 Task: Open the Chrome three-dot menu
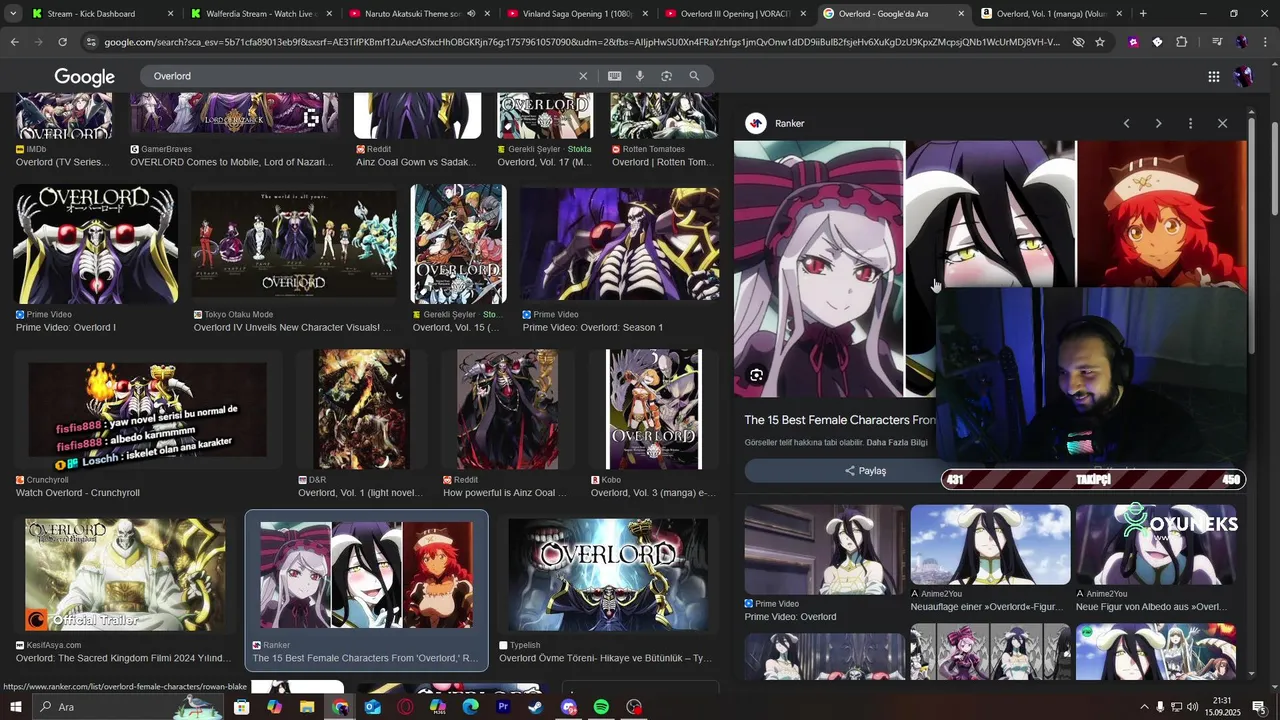coord(1265,42)
